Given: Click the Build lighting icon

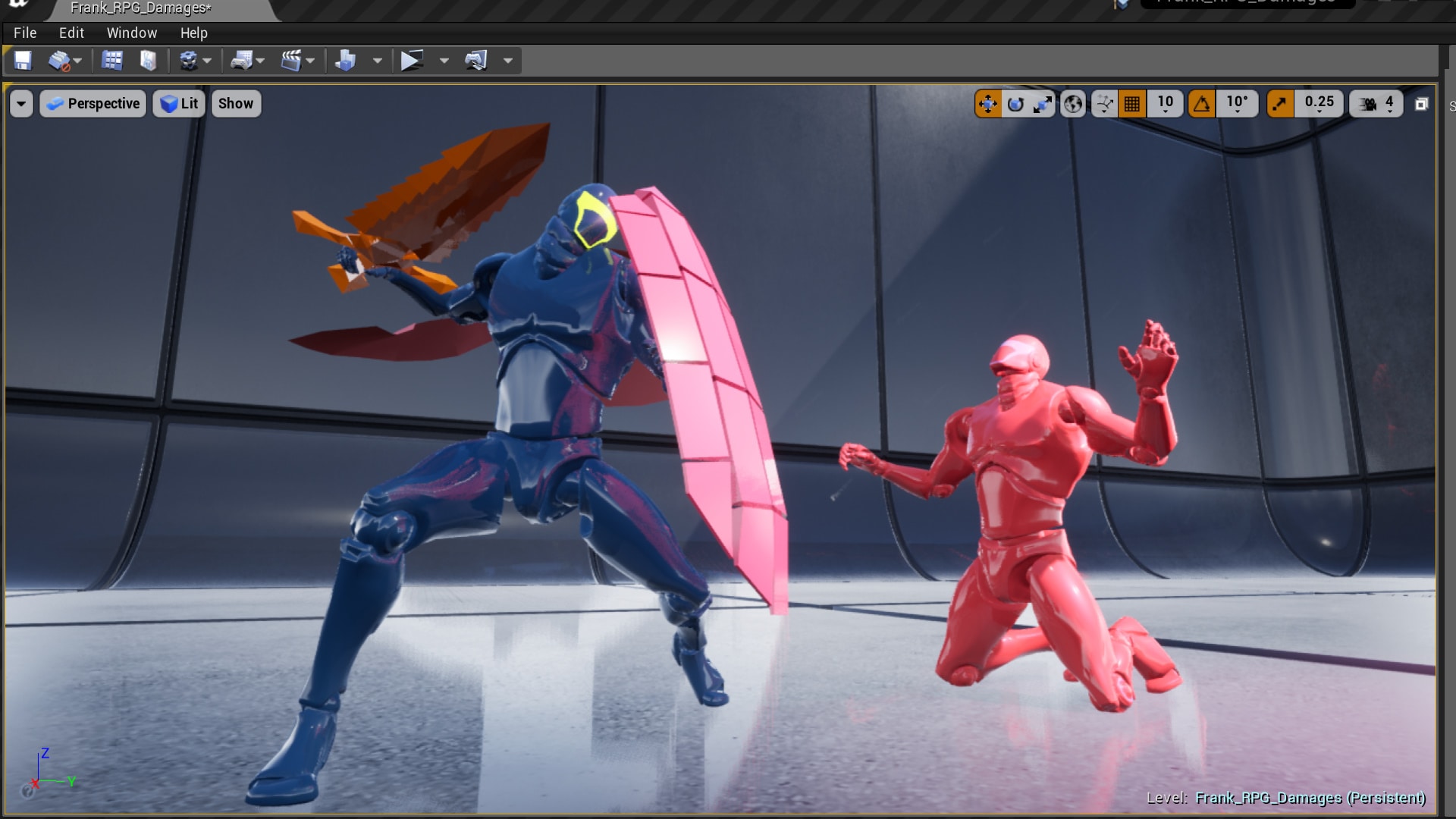Looking at the screenshot, I should [346, 61].
